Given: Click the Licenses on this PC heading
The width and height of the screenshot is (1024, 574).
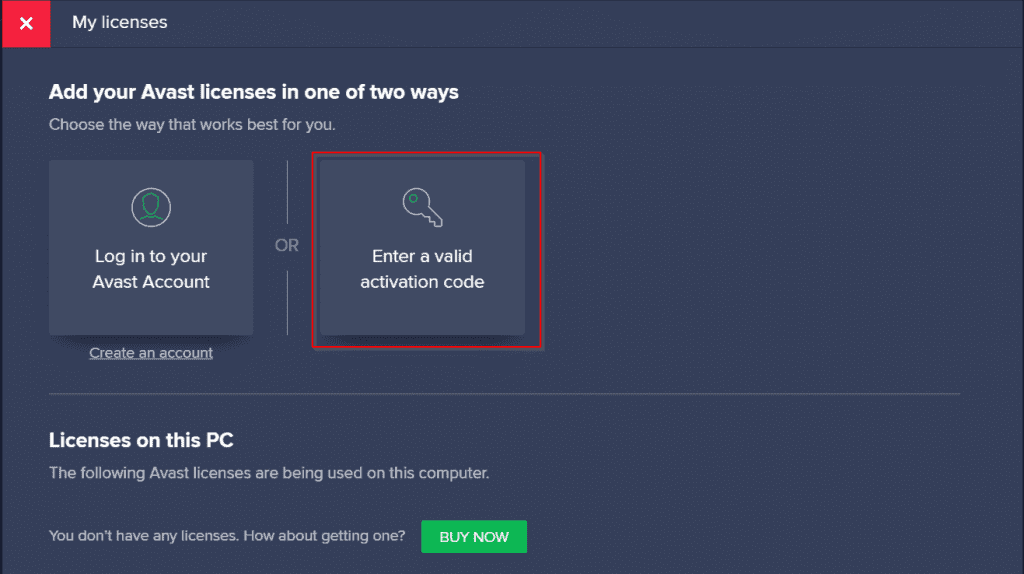Looking at the screenshot, I should [141, 440].
